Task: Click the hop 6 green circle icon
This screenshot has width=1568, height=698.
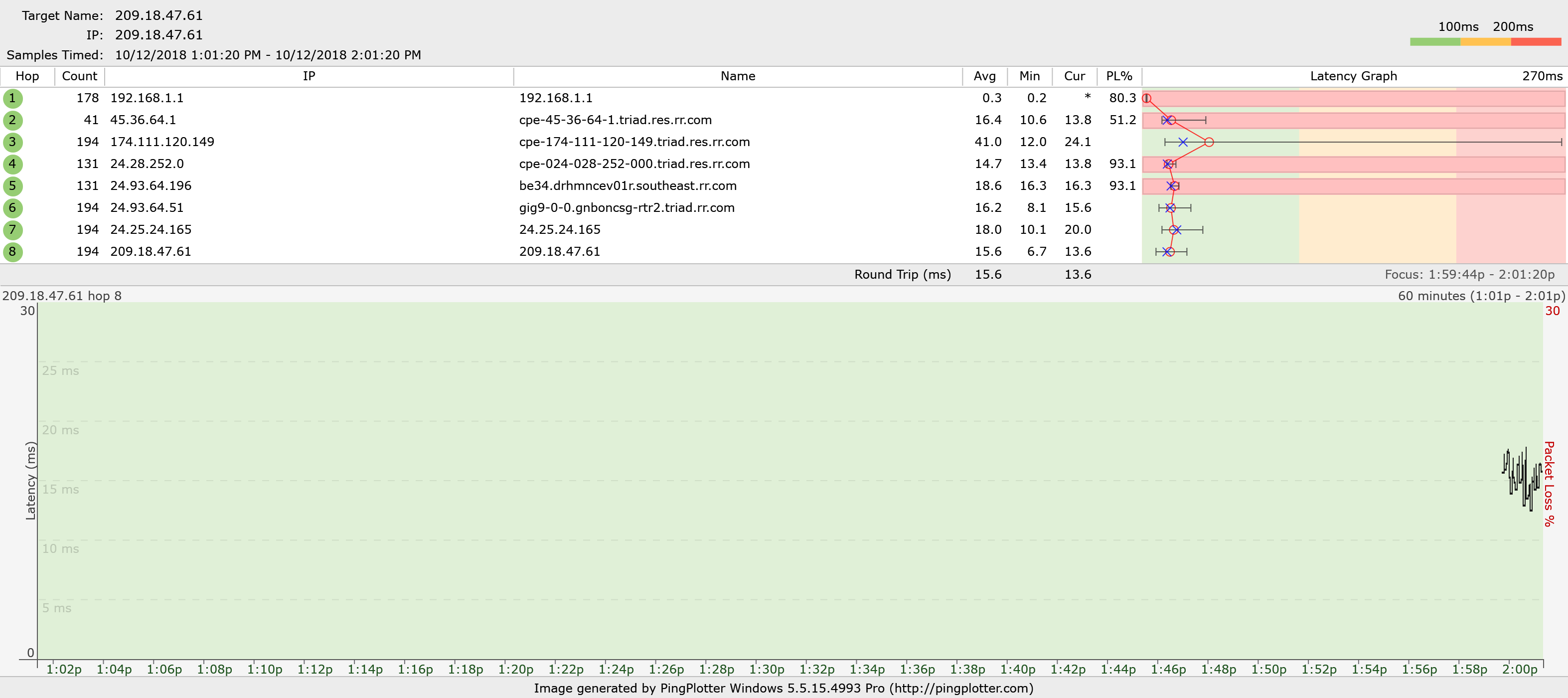Action: [13, 208]
